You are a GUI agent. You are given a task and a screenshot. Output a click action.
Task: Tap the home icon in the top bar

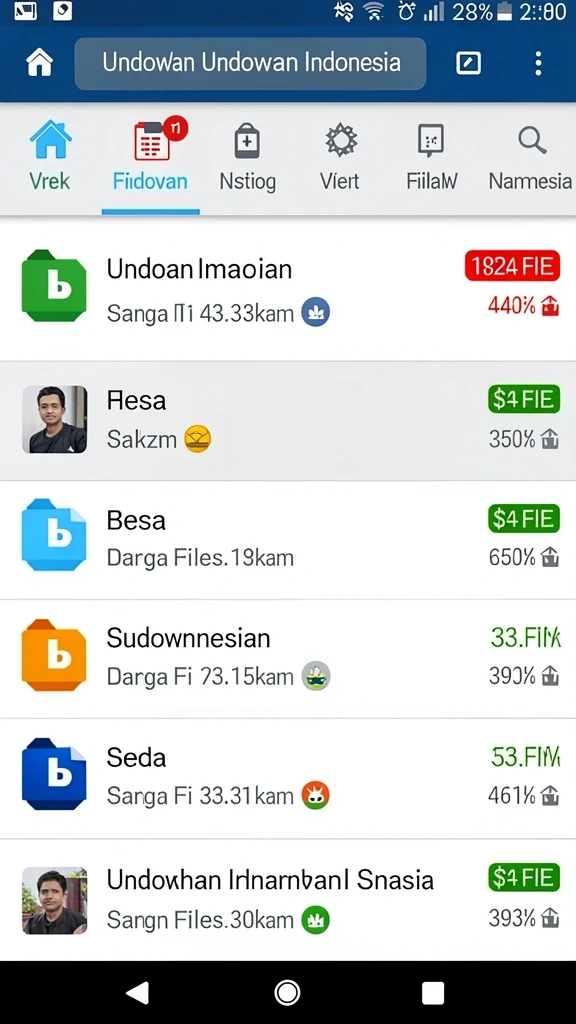point(39,63)
